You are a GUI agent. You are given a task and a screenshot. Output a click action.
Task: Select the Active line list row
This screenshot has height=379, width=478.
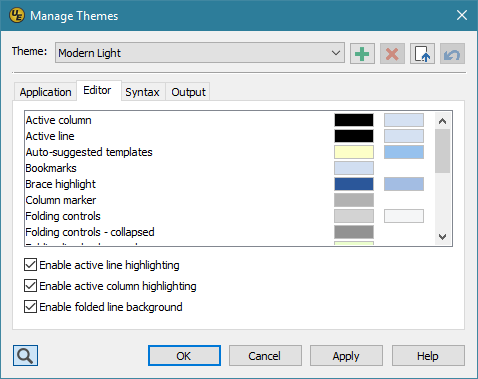coord(229,136)
